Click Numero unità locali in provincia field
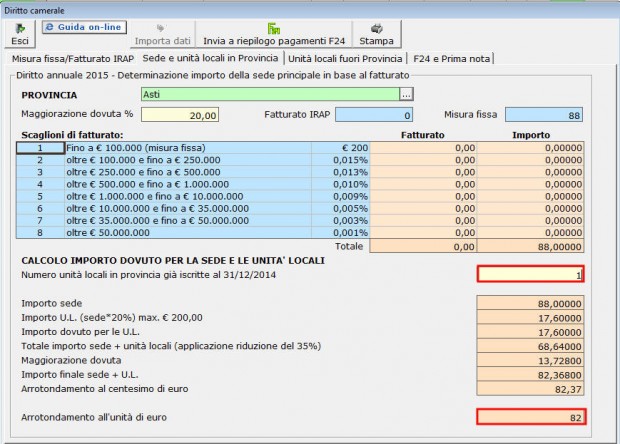 point(531,274)
